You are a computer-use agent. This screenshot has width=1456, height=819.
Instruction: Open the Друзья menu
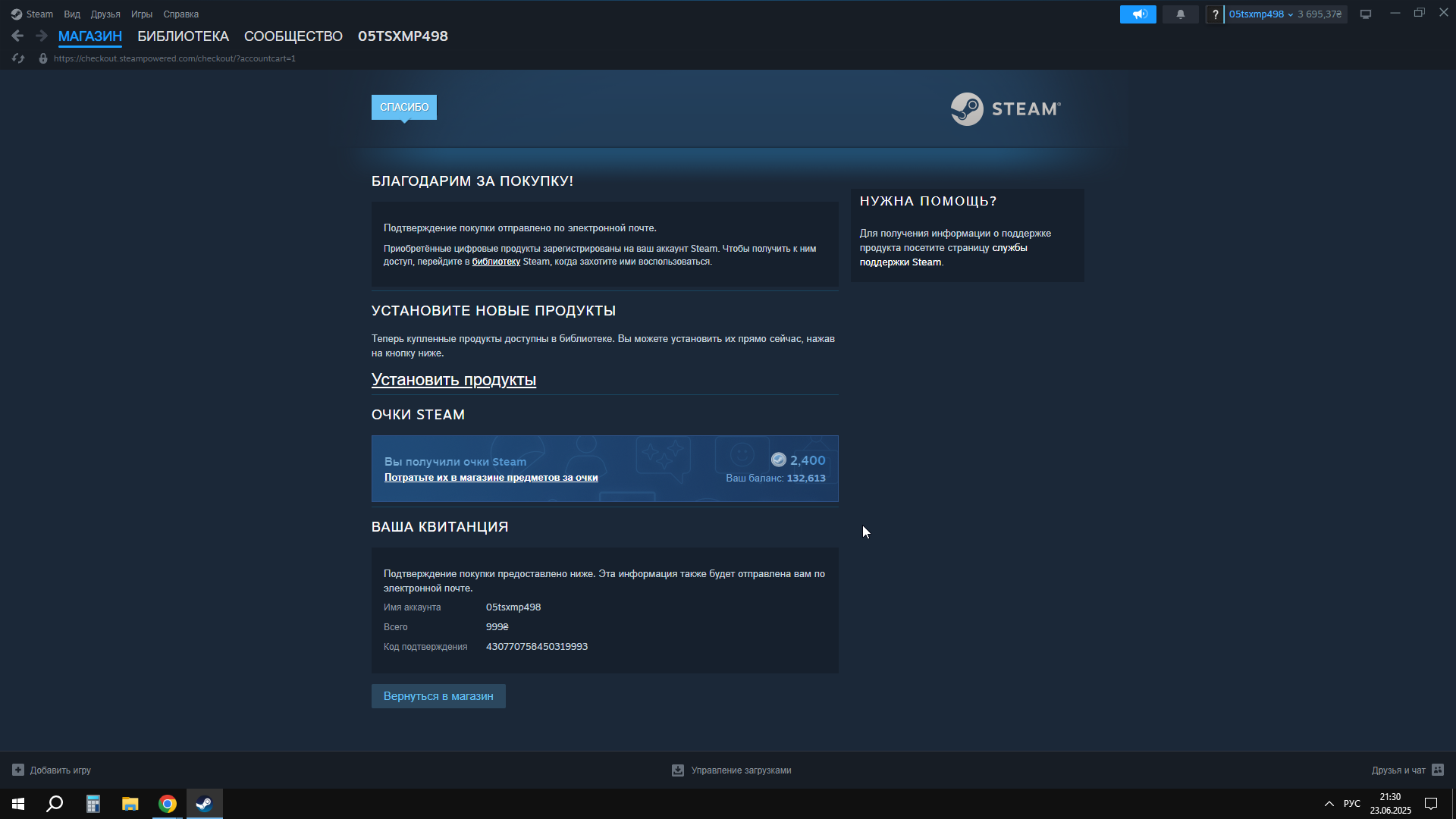(105, 14)
